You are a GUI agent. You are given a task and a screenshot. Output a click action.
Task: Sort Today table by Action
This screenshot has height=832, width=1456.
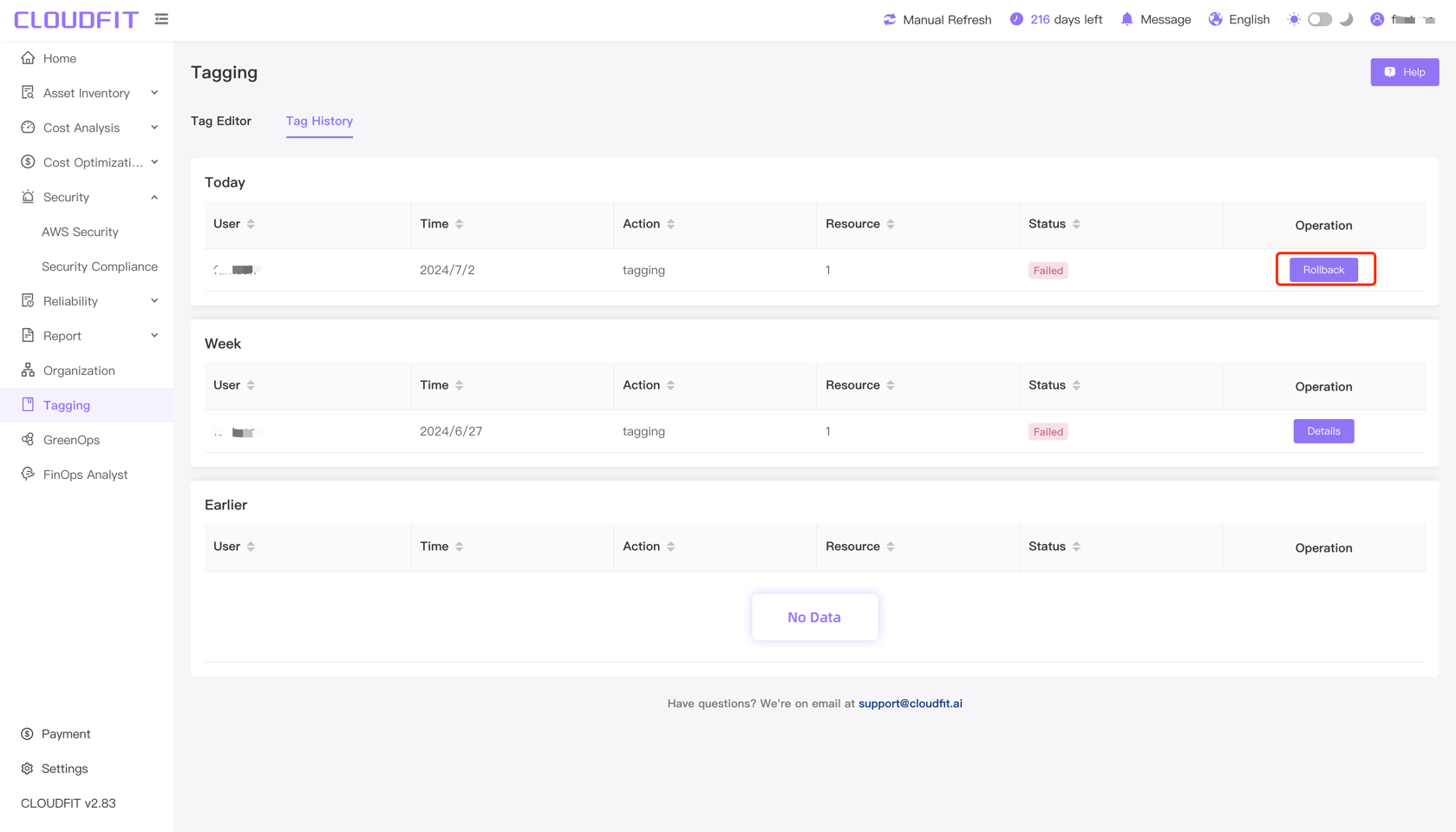click(x=670, y=224)
